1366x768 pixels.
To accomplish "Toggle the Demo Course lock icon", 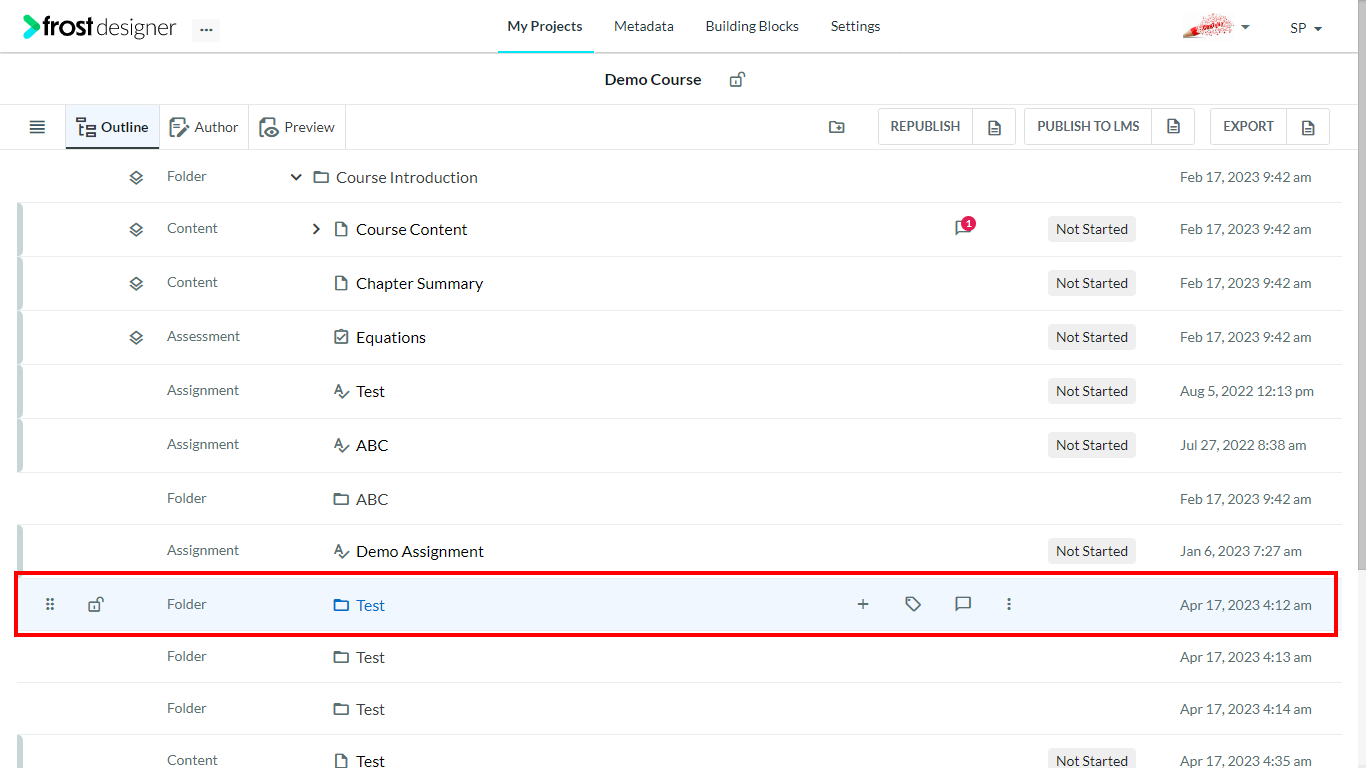I will tap(737, 79).
